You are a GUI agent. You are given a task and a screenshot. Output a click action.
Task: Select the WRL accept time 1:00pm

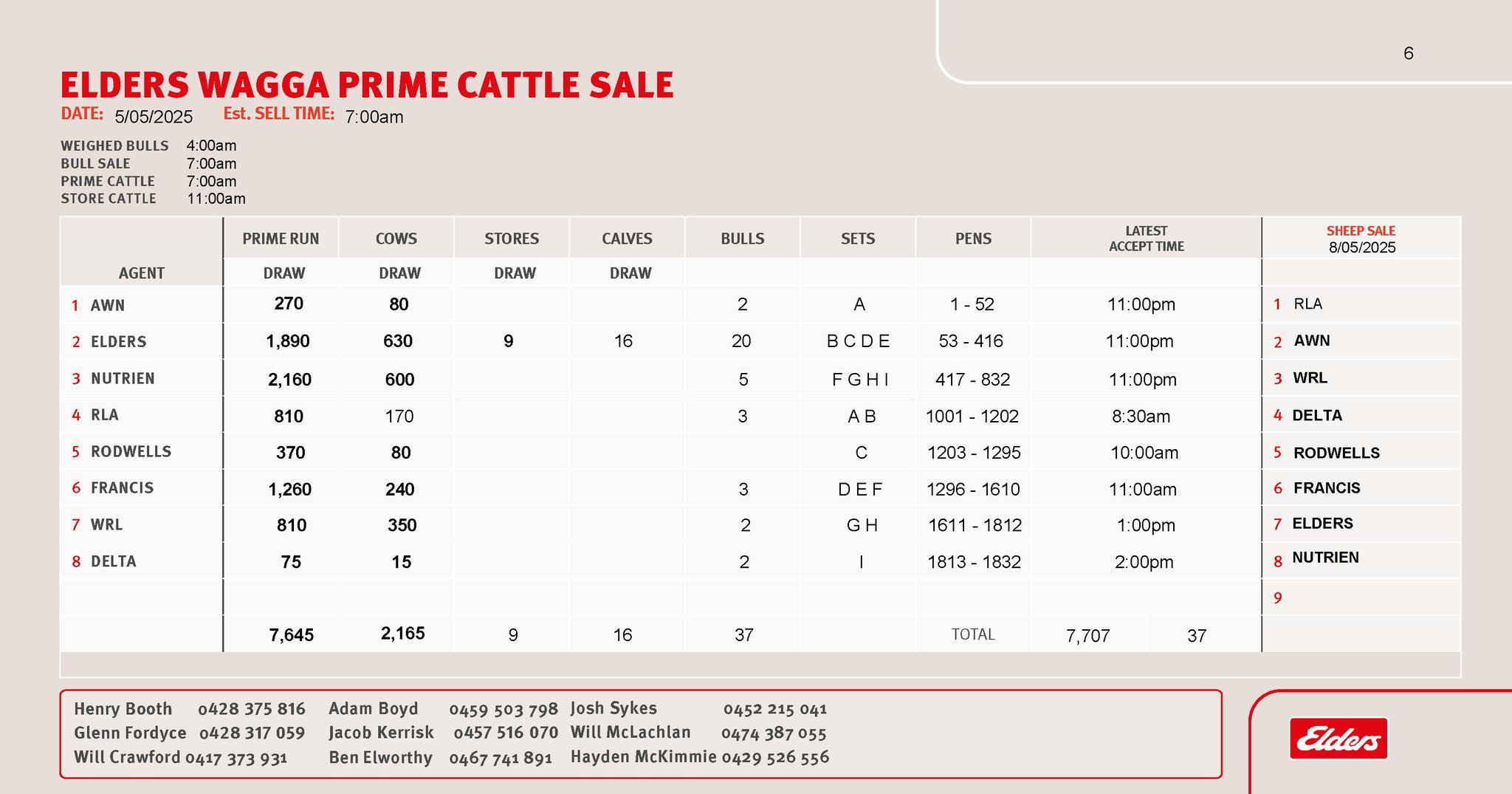[x=1146, y=525]
